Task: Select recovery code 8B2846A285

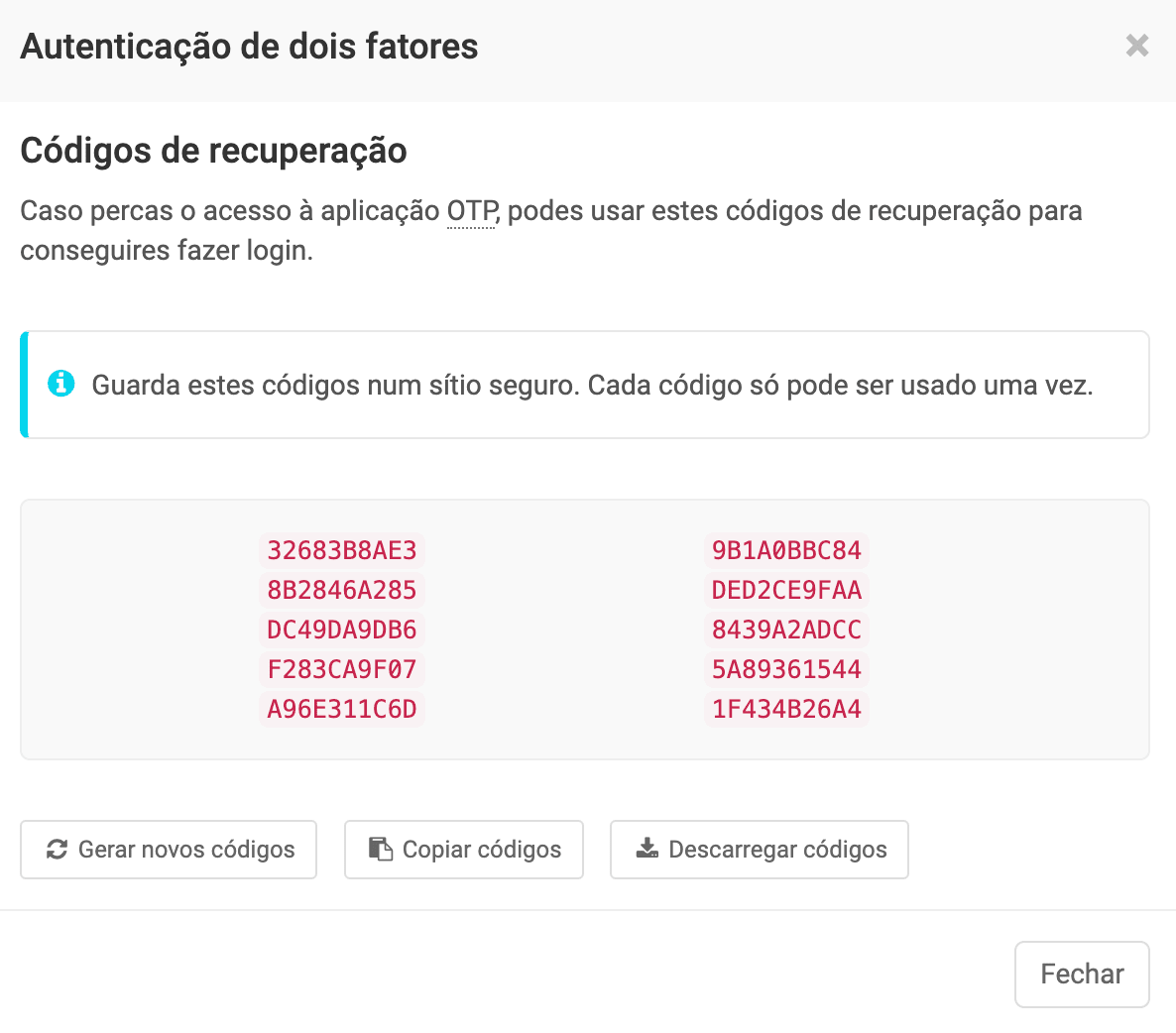Action: [x=342, y=590]
